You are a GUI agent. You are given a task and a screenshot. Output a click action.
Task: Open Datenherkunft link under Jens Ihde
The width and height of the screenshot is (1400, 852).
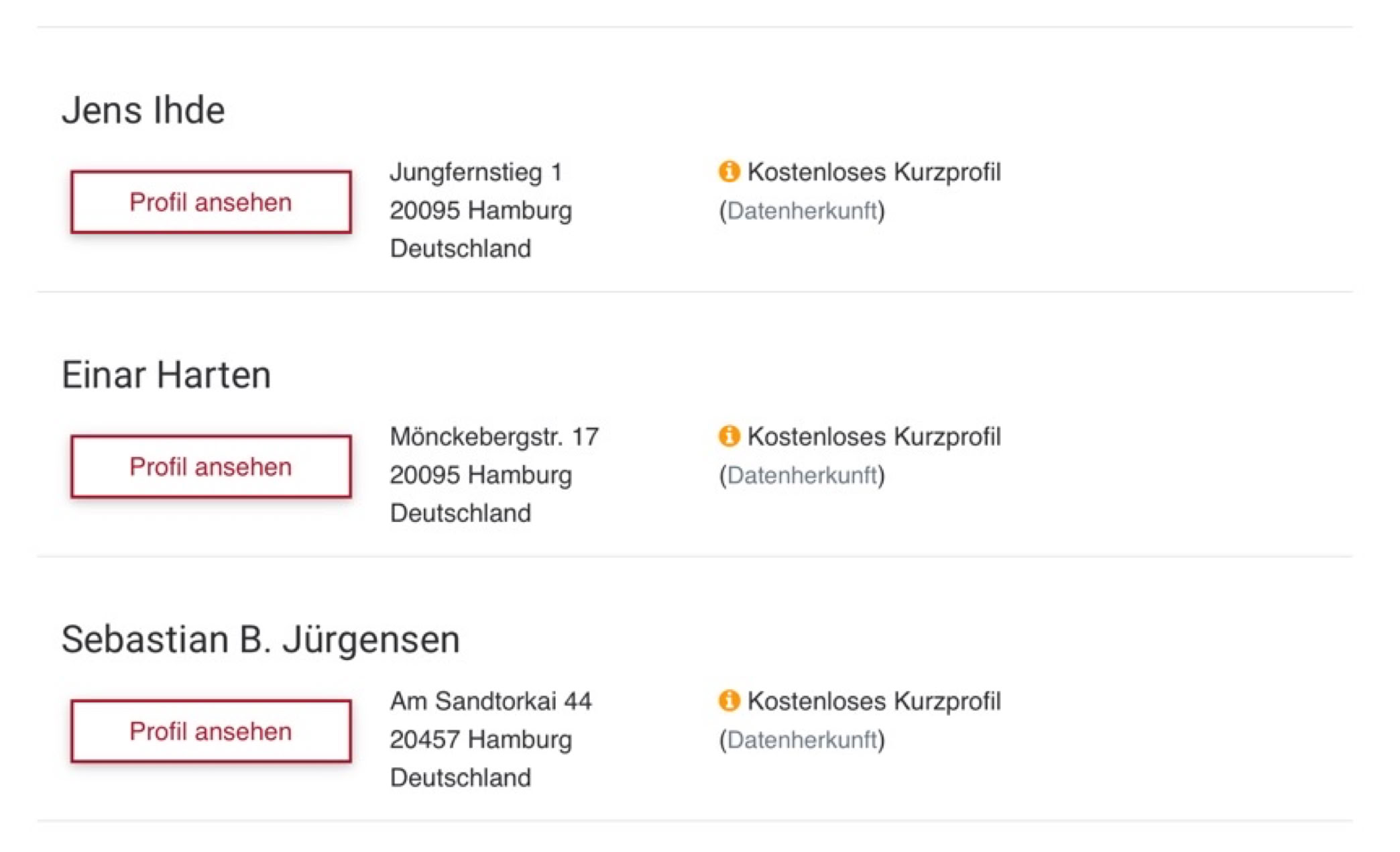click(802, 211)
